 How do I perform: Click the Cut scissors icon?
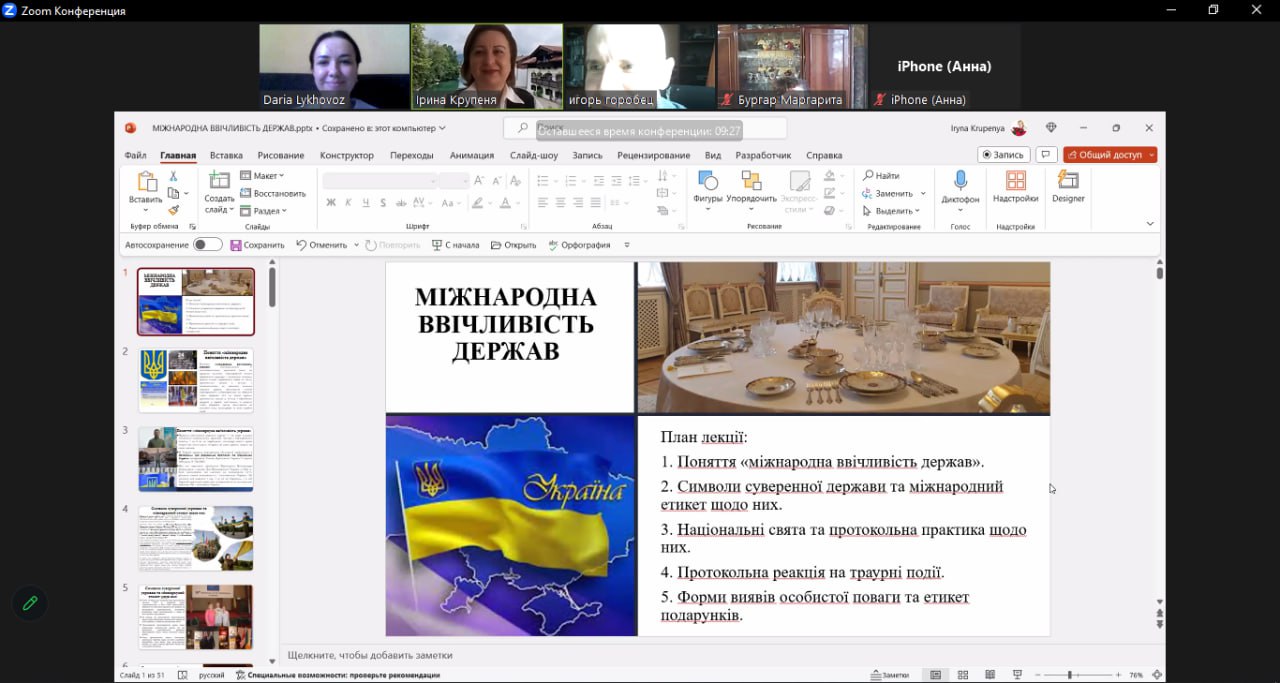click(173, 176)
